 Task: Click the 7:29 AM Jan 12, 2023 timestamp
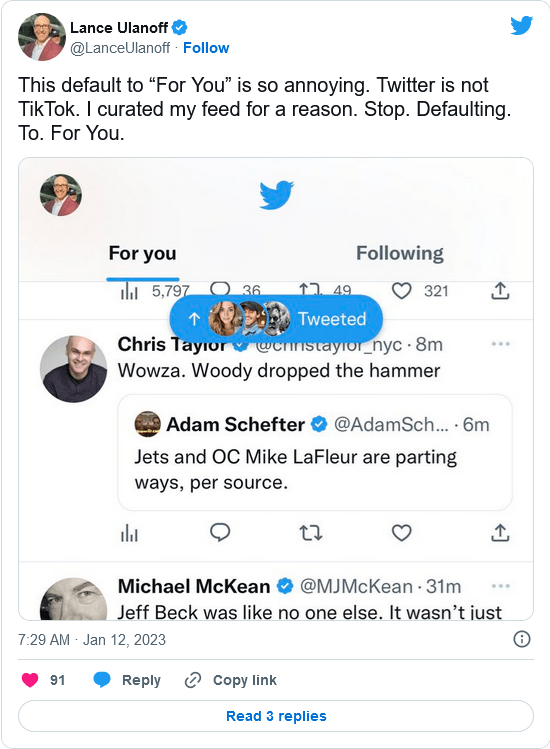coord(92,640)
